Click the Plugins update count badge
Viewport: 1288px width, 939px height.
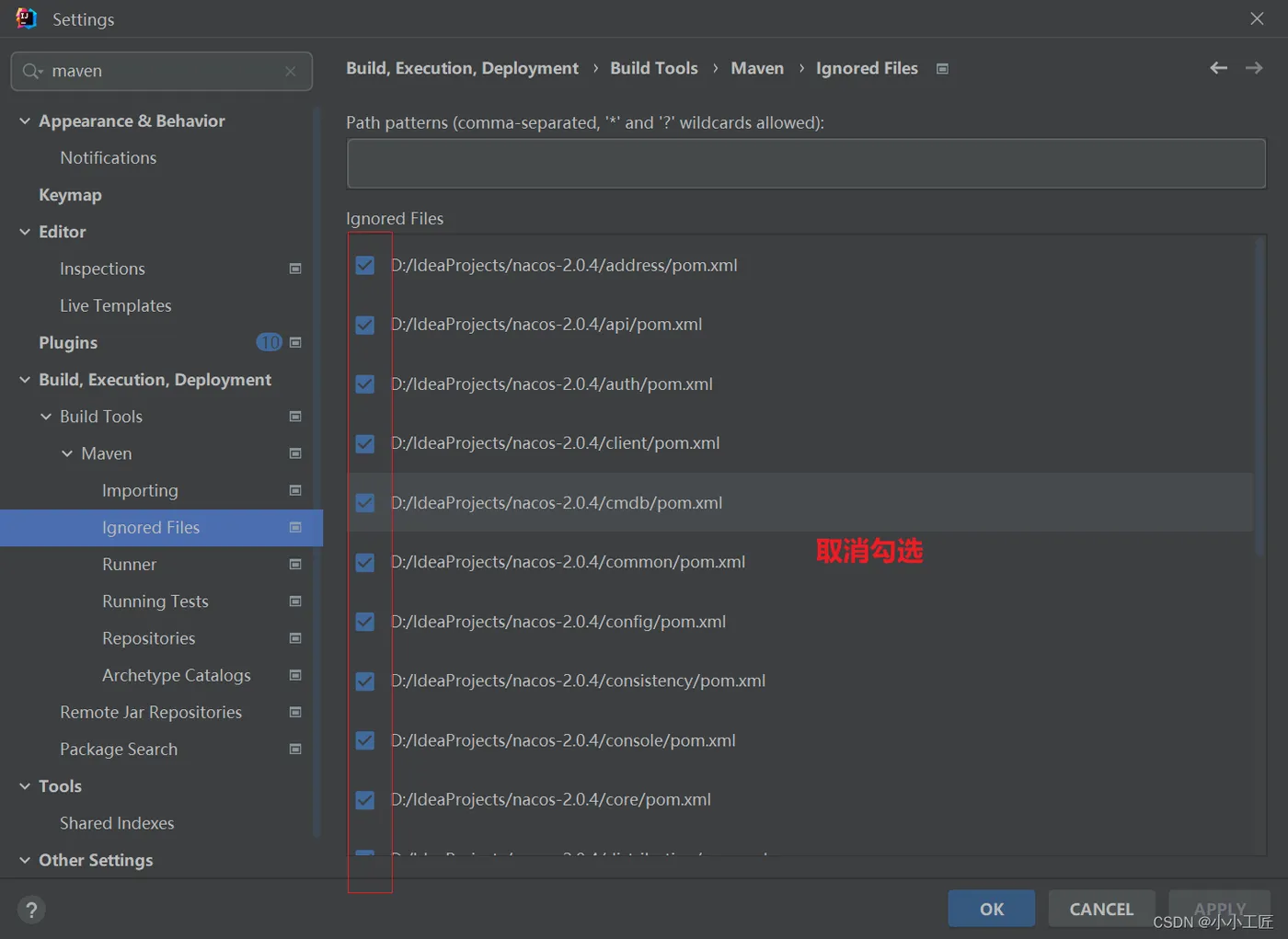[270, 342]
